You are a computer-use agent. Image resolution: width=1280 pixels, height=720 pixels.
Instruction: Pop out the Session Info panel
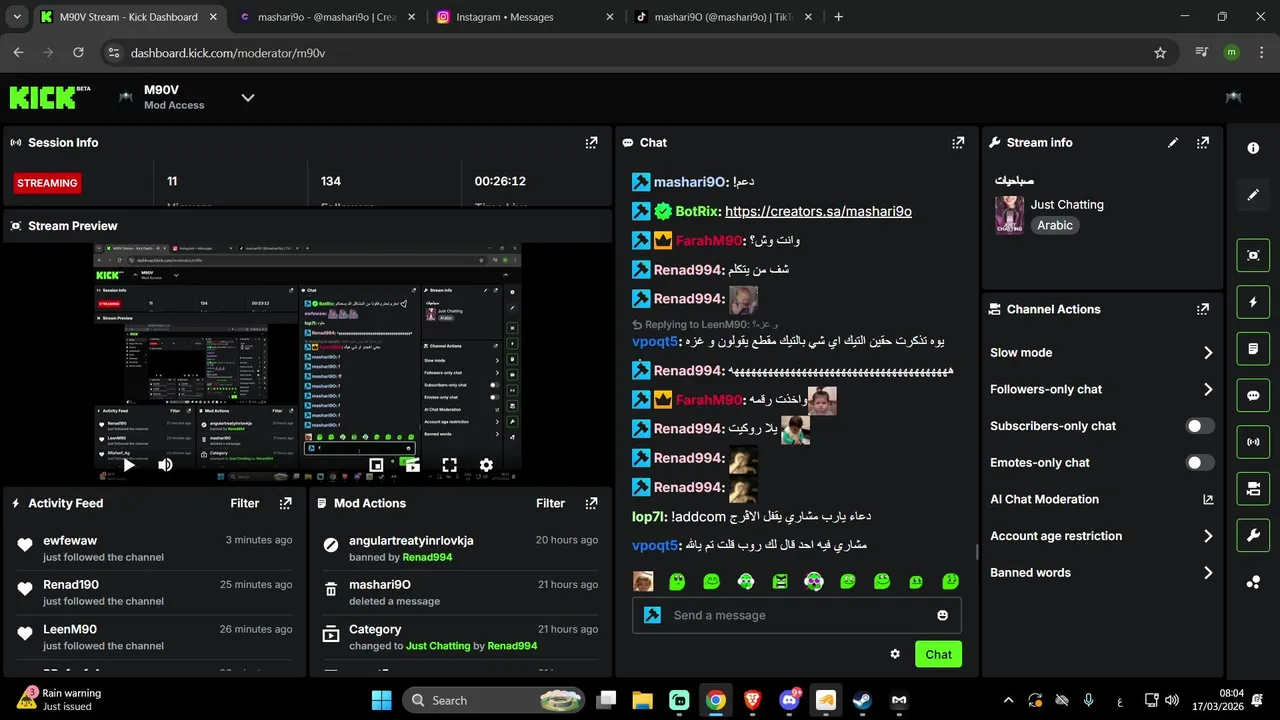(x=591, y=143)
